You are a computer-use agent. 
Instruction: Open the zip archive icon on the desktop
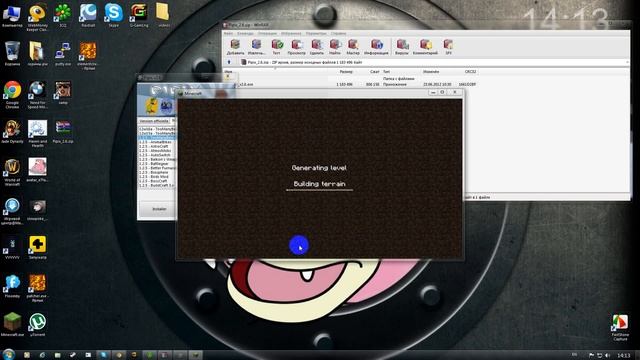(62, 131)
